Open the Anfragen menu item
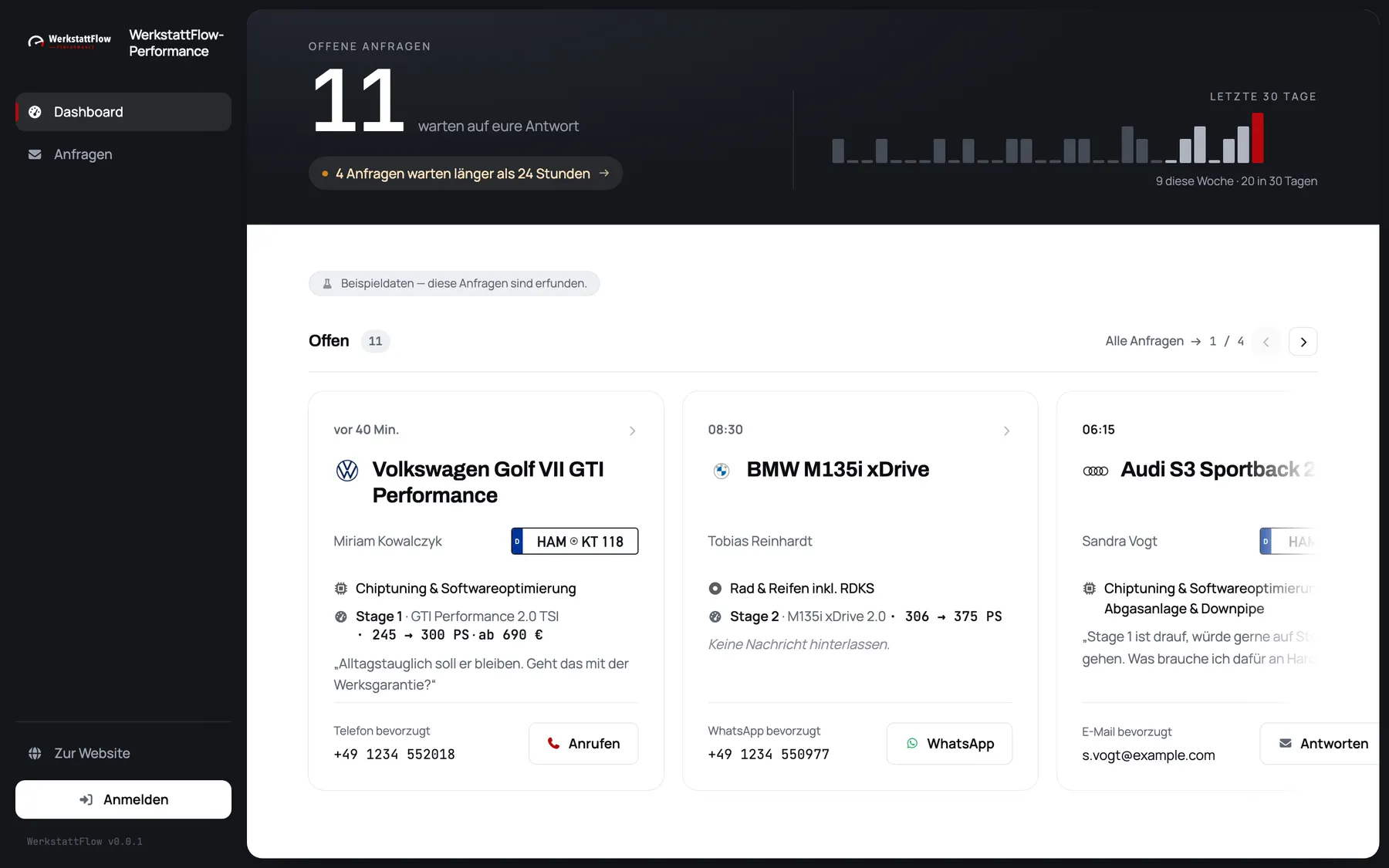Image resolution: width=1389 pixels, height=868 pixels. click(123, 154)
